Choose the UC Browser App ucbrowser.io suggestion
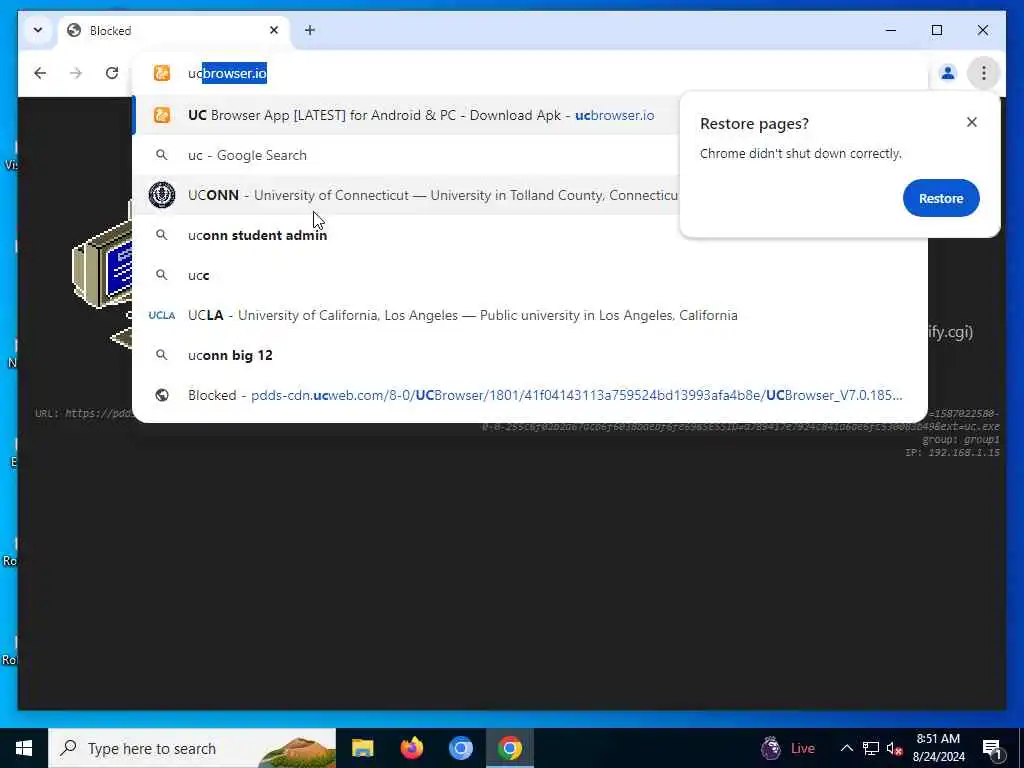This screenshot has width=1024, height=768. click(405, 115)
